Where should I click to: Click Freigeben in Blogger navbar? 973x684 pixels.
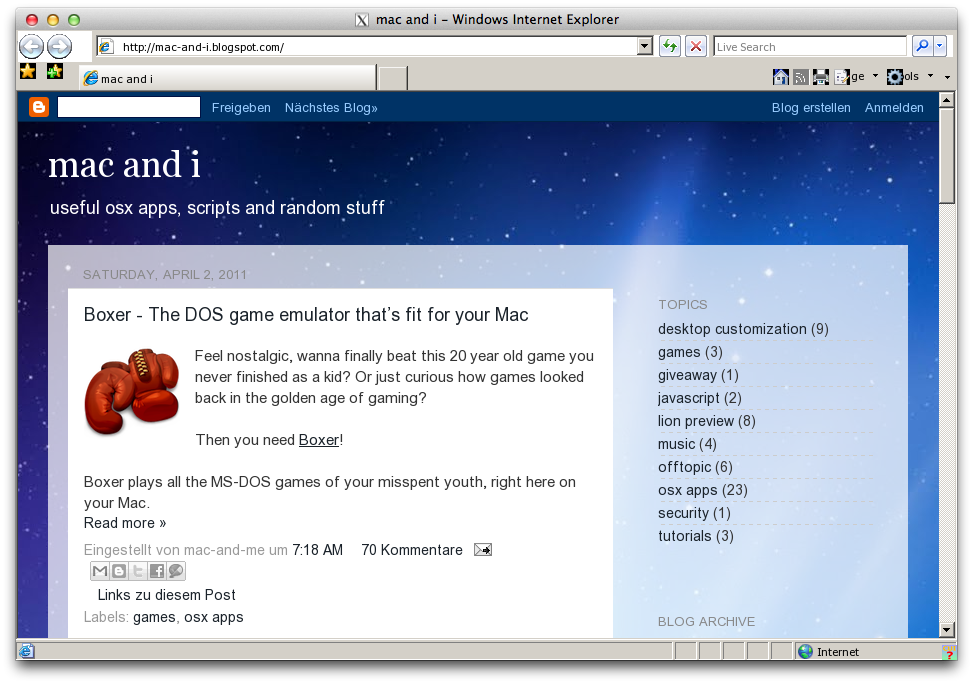pos(241,107)
